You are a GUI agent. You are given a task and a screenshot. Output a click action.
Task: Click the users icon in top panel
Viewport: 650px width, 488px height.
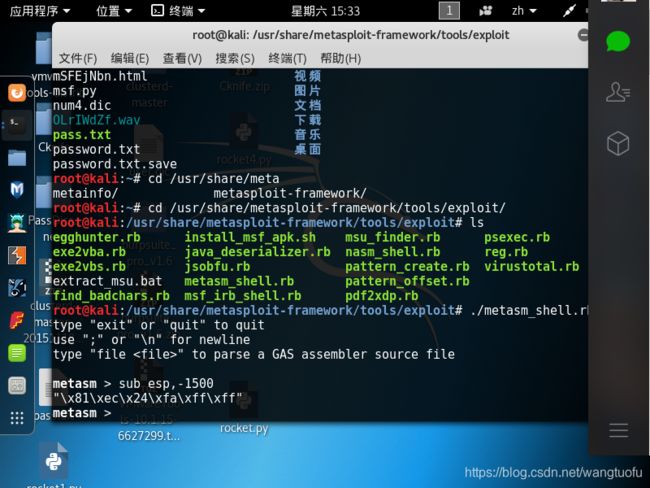[x=485, y=11]
